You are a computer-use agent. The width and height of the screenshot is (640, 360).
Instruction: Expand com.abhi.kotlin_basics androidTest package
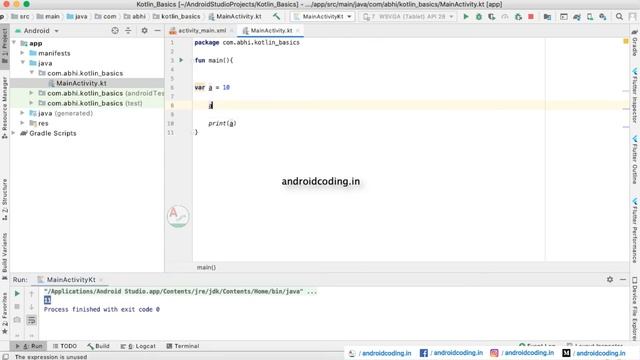32,93
